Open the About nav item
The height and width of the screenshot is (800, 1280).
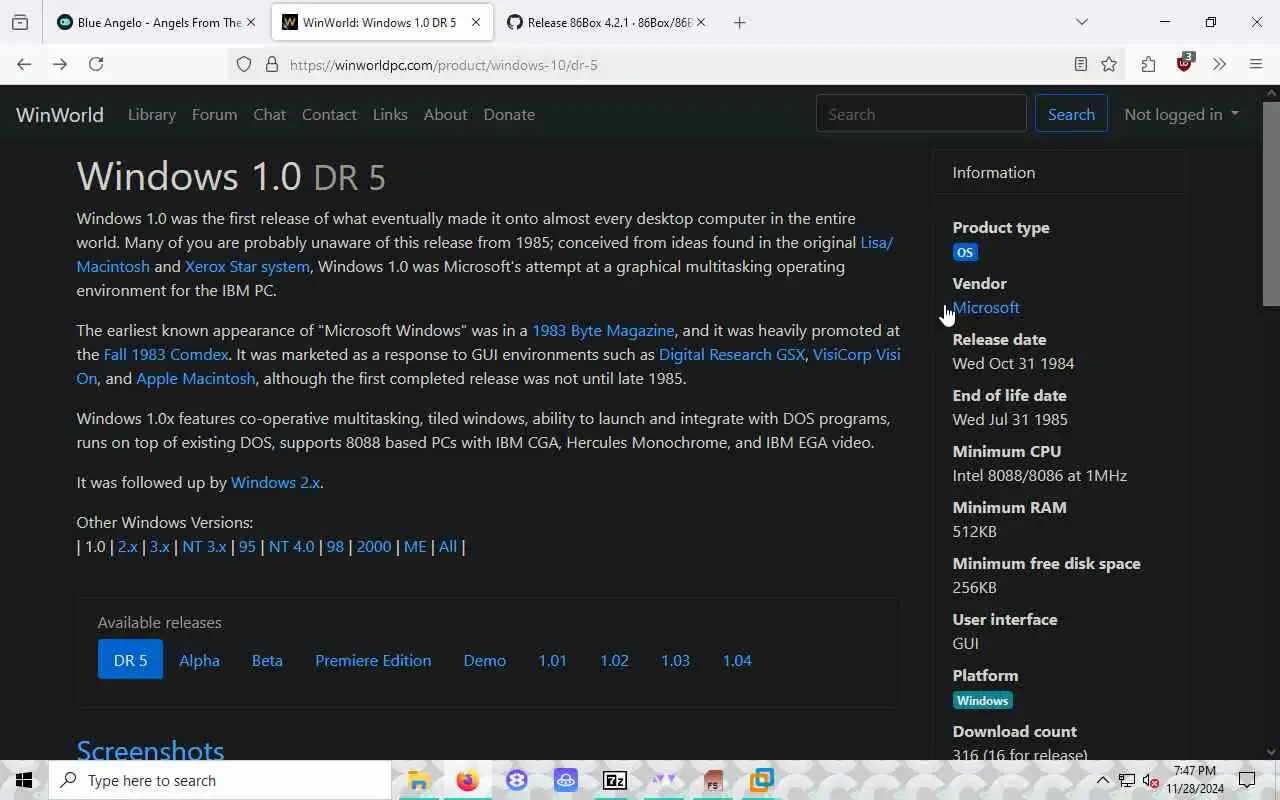445,114
